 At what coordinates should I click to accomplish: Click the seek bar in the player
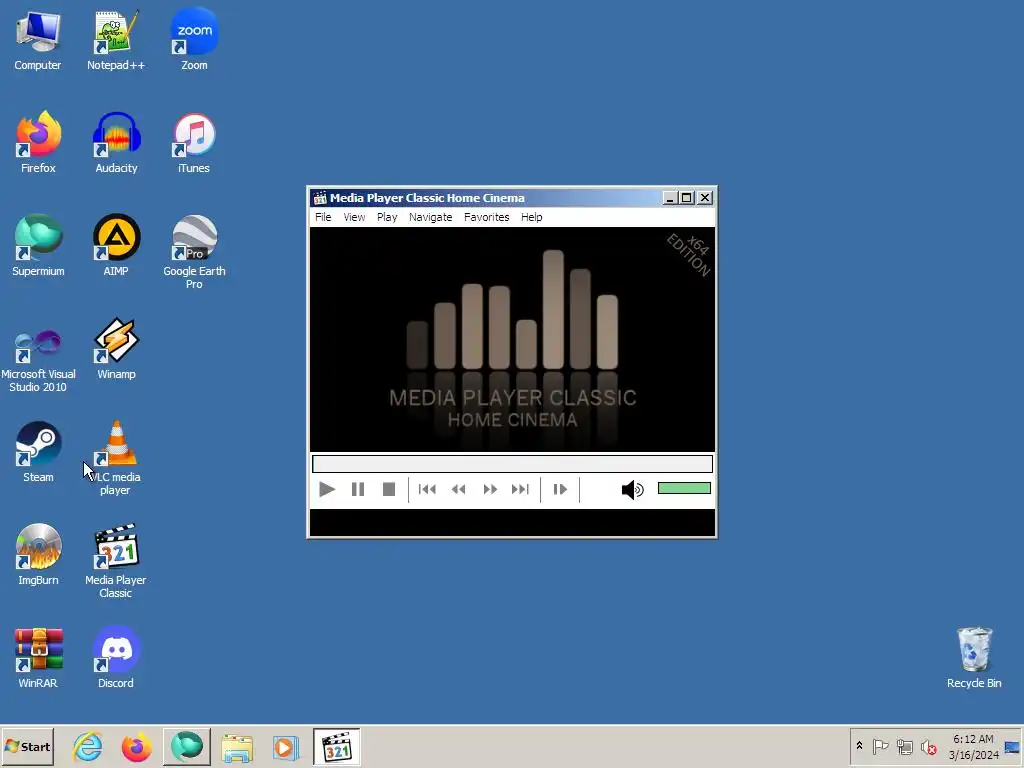[x=512, y=464]
